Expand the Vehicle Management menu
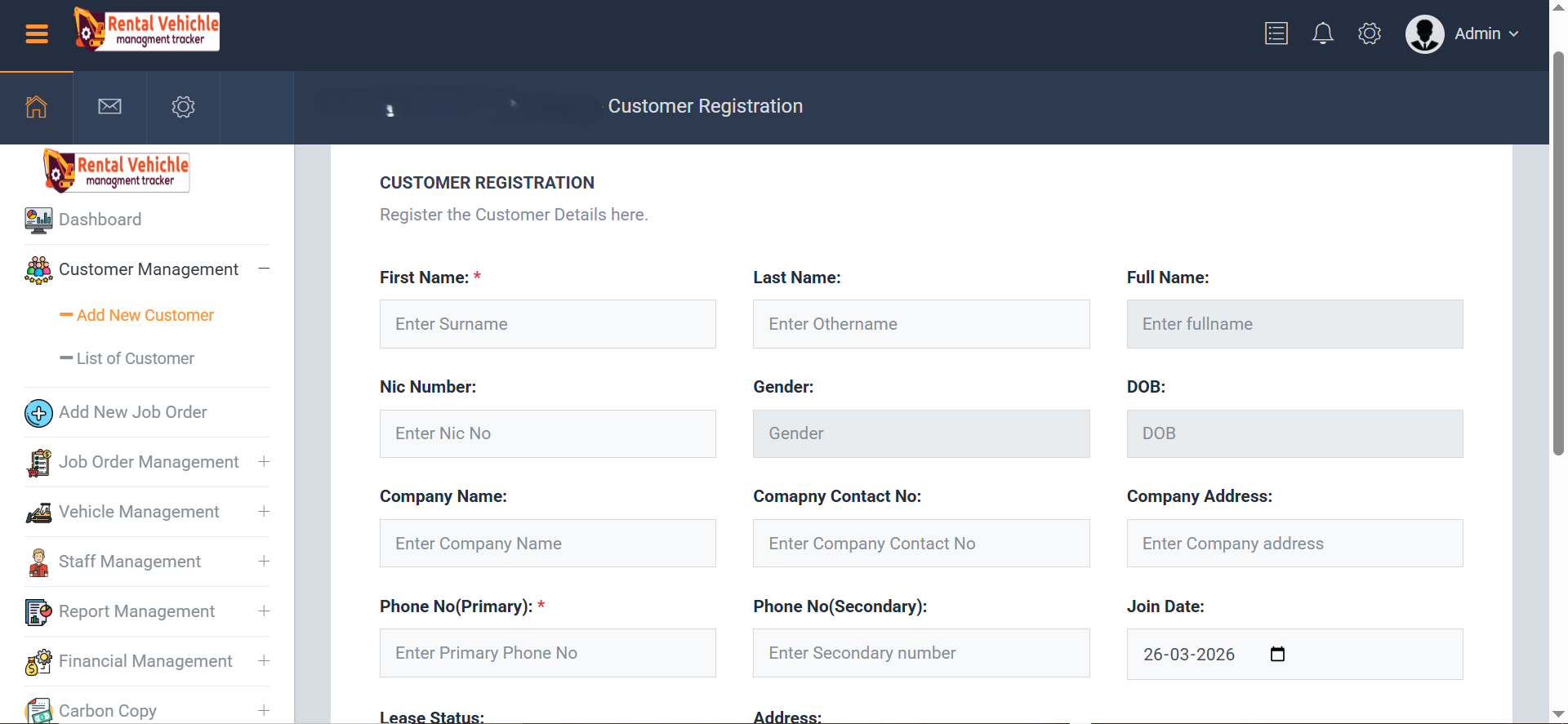The height and width of the screenshot is (724, 1568). click(x=264, y=511)
